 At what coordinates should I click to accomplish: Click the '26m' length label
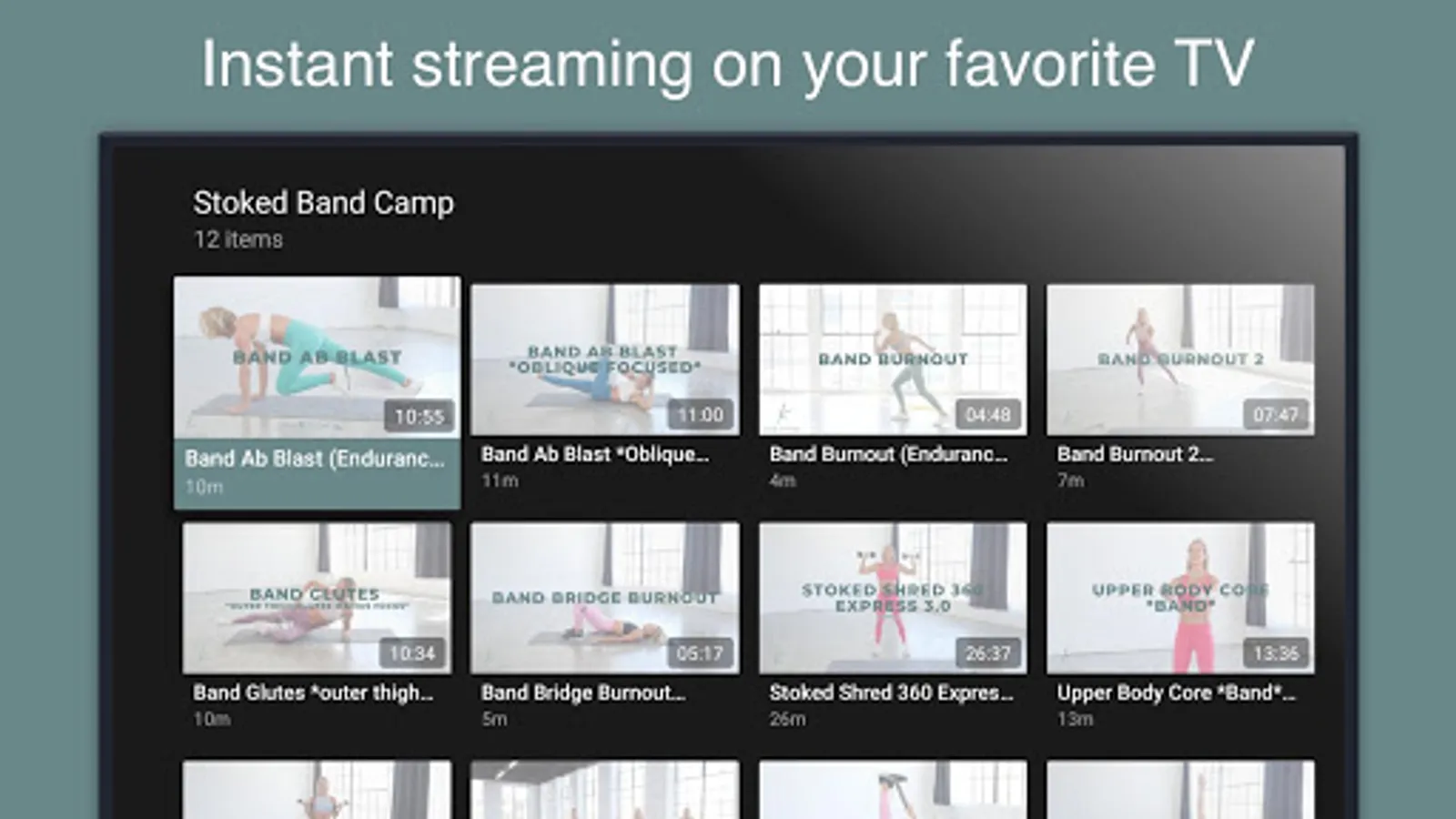pos(787,719)
